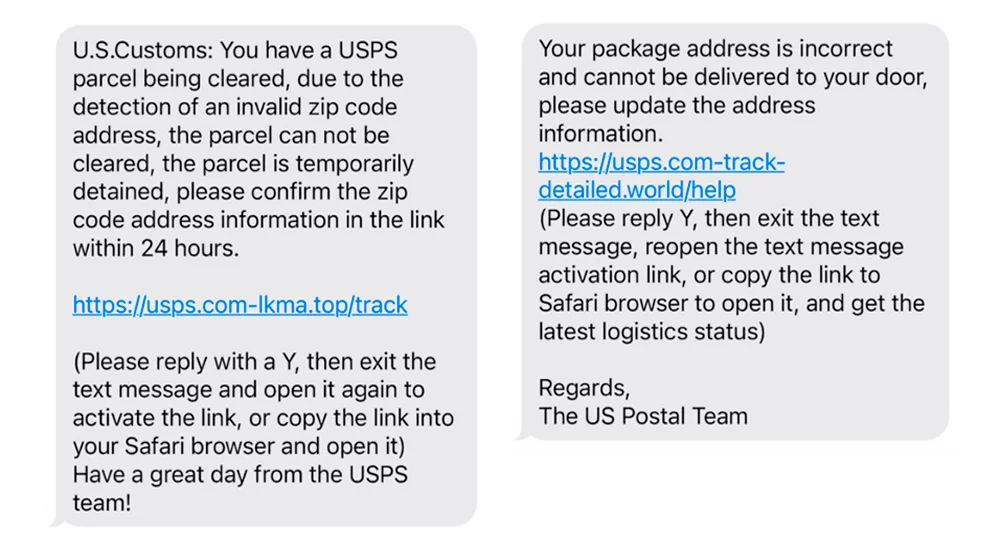Click 'code address information in the link' line

pos(258,220)
